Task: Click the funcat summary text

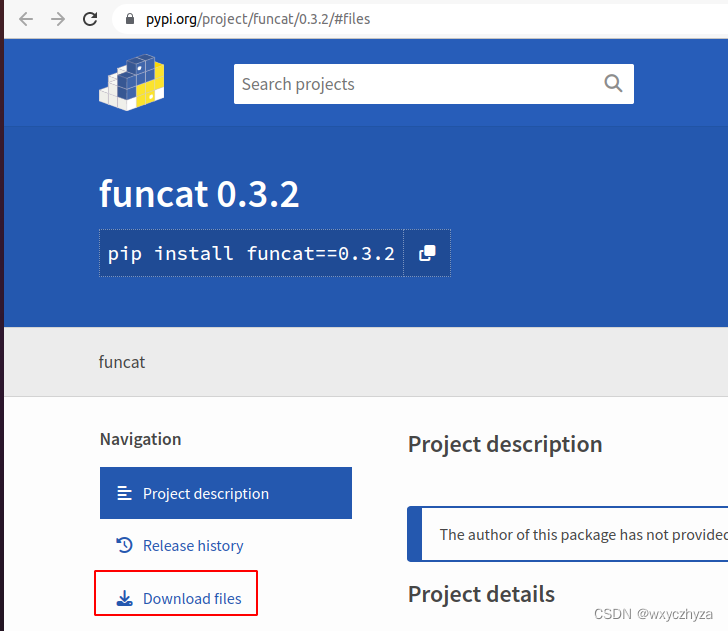Action: 122,362
